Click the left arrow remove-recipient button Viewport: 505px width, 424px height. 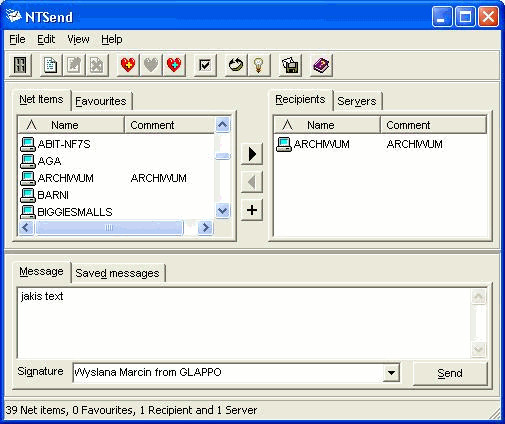coord(252,182)
